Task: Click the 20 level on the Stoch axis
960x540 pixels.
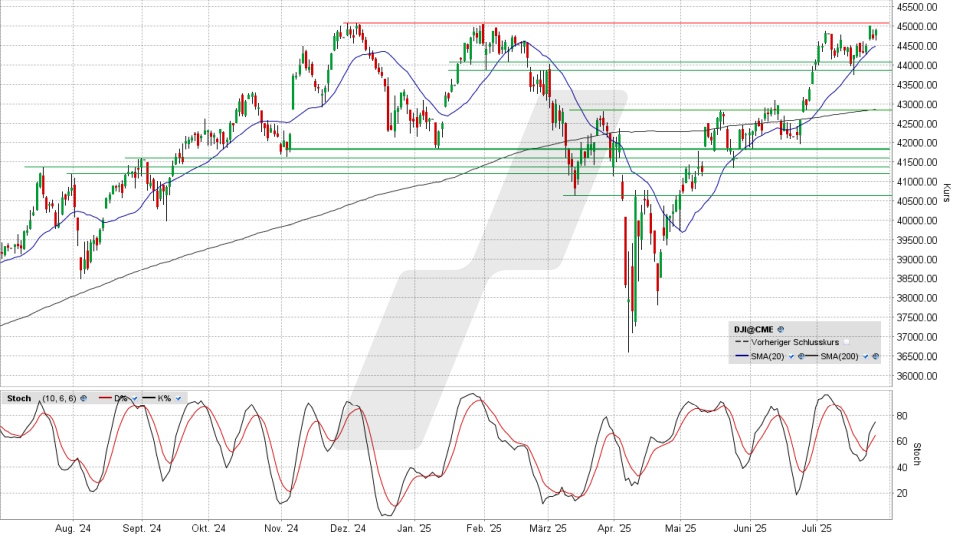Action: [x=902, y=493]
